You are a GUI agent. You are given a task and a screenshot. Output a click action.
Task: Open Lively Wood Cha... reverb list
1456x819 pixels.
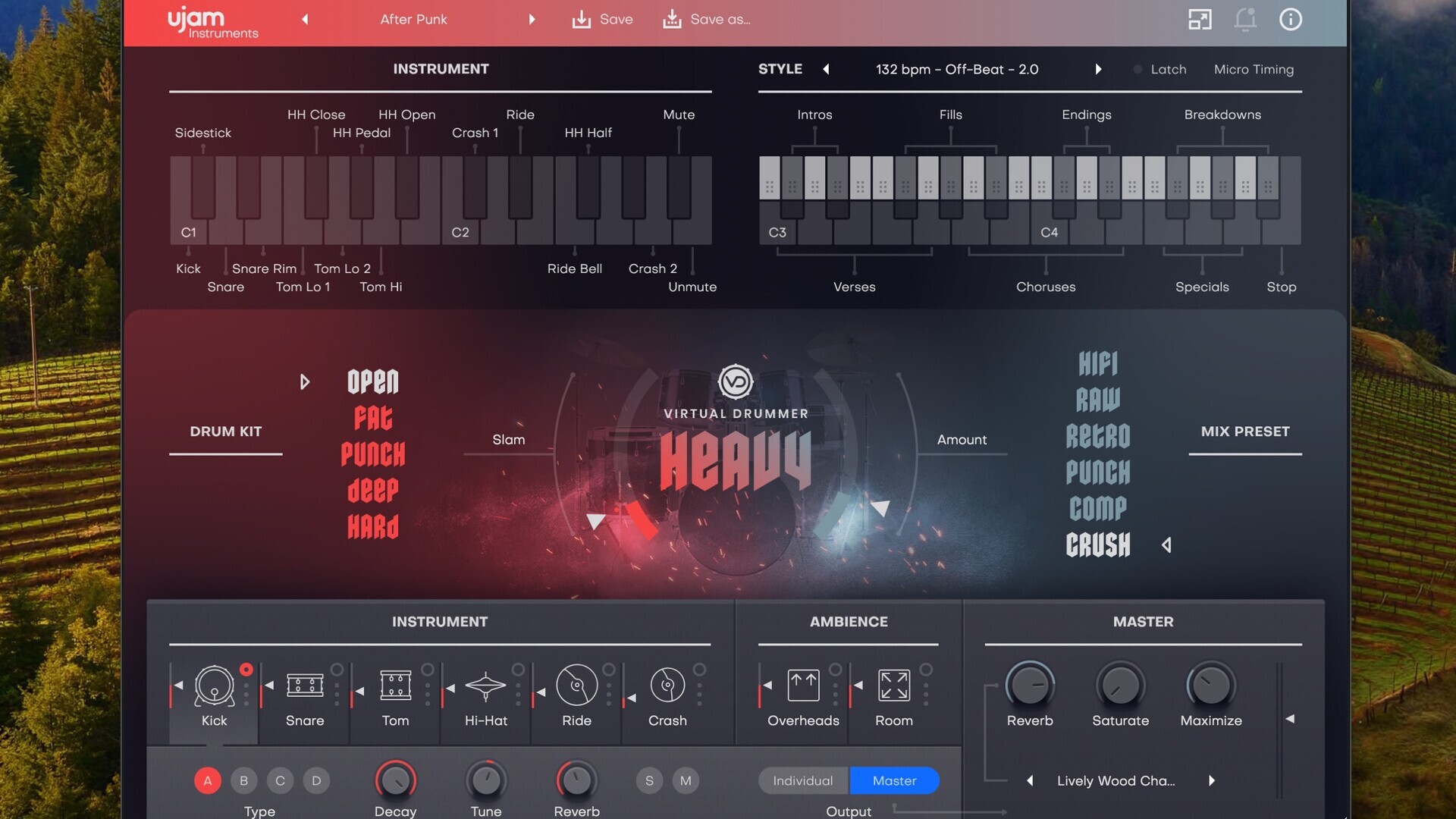coord(1116,780)
